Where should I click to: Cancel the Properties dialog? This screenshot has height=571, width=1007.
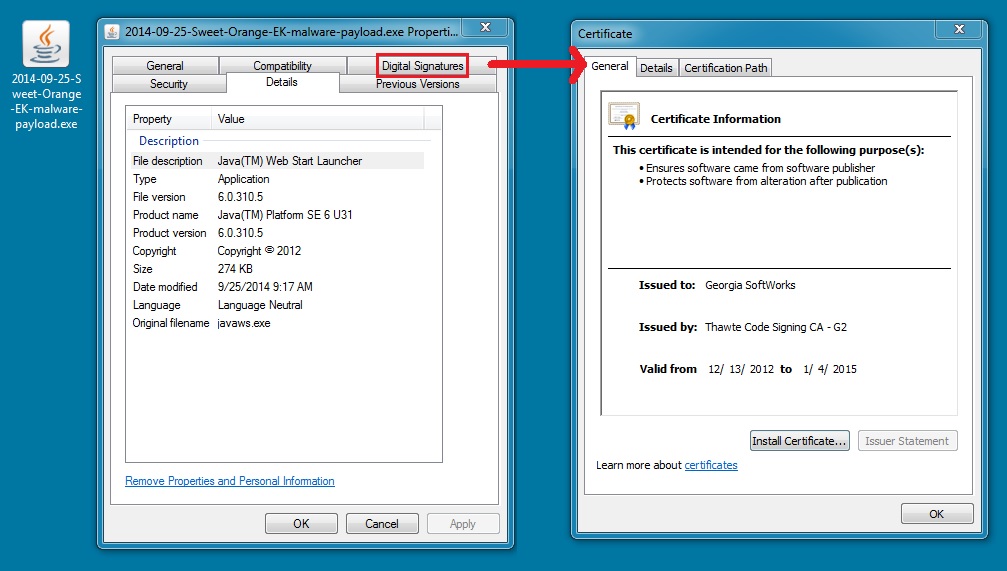381,523
